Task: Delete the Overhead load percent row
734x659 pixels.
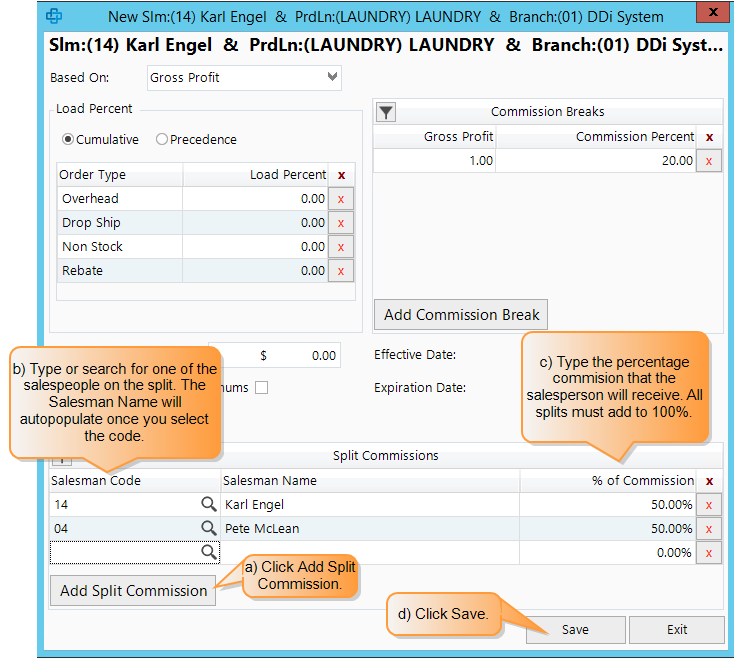Action: (x=341, y=199)
